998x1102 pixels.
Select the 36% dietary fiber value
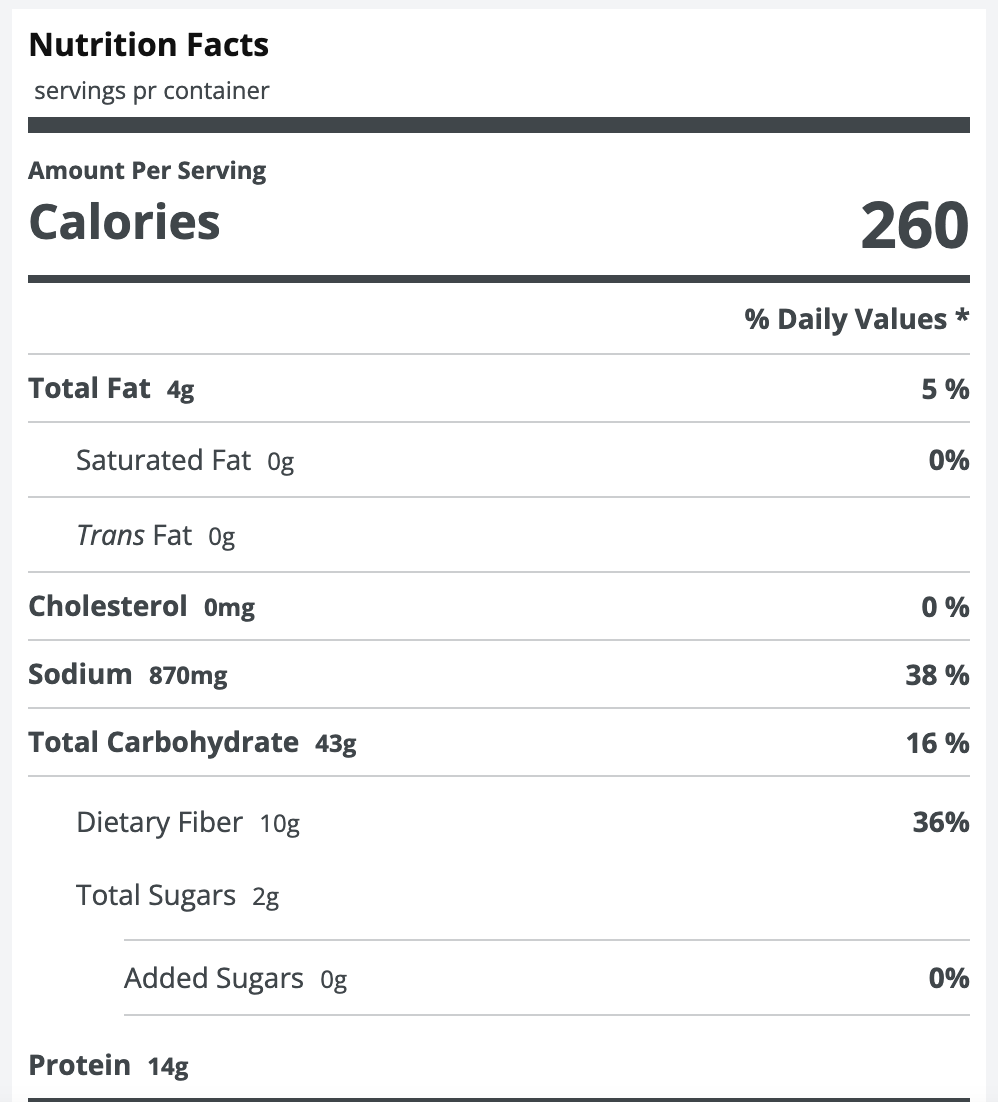pyautogui.click(x=941, y=822)
